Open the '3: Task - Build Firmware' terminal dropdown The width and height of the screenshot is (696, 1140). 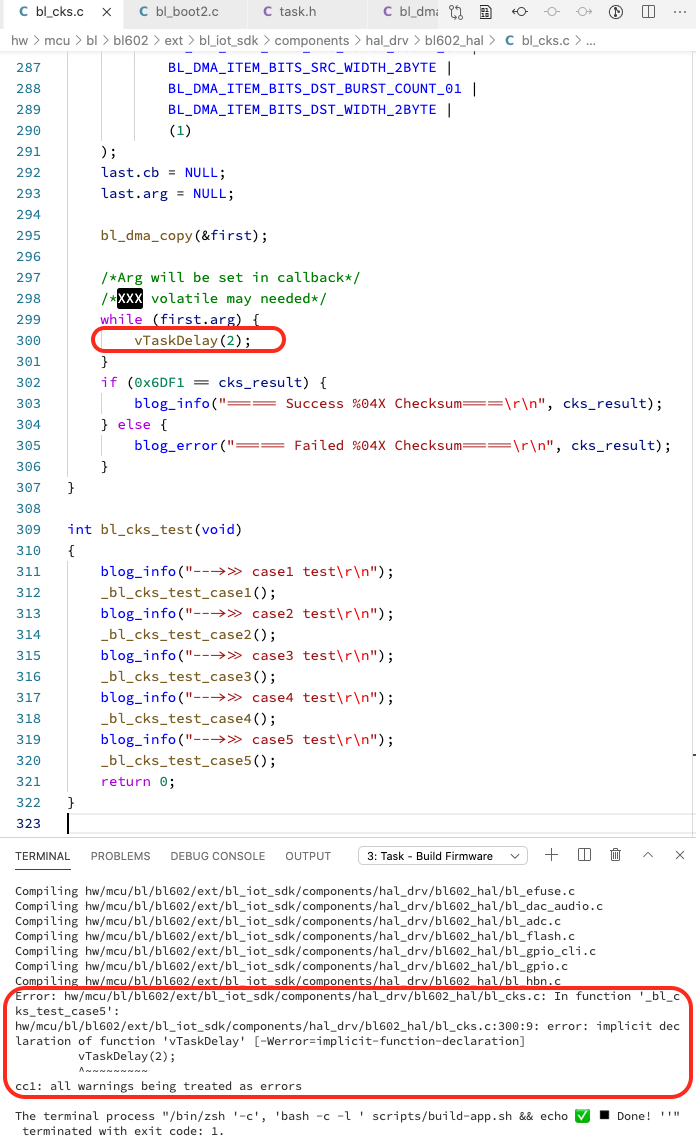[442, 856]
